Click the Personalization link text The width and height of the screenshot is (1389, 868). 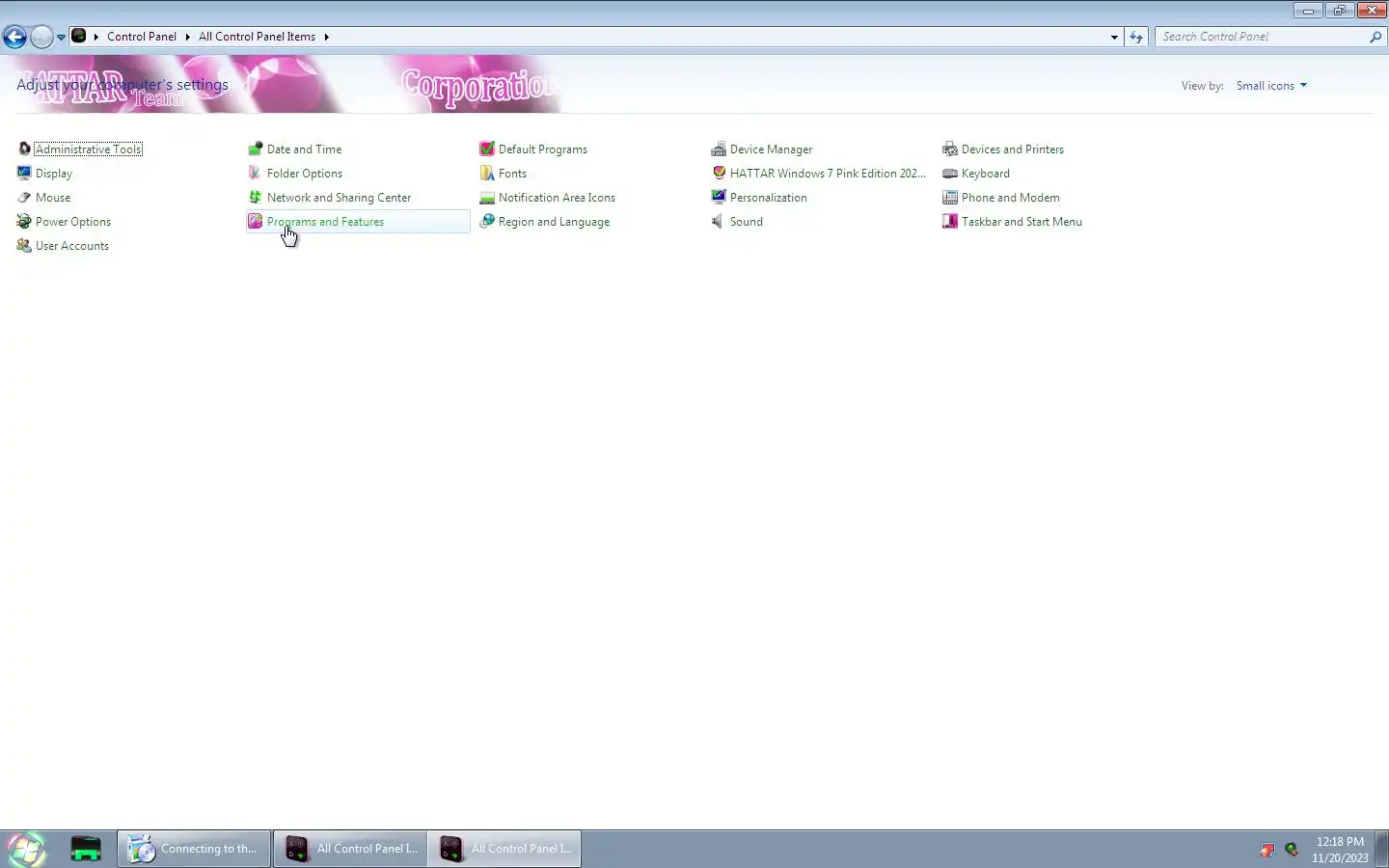769,197
